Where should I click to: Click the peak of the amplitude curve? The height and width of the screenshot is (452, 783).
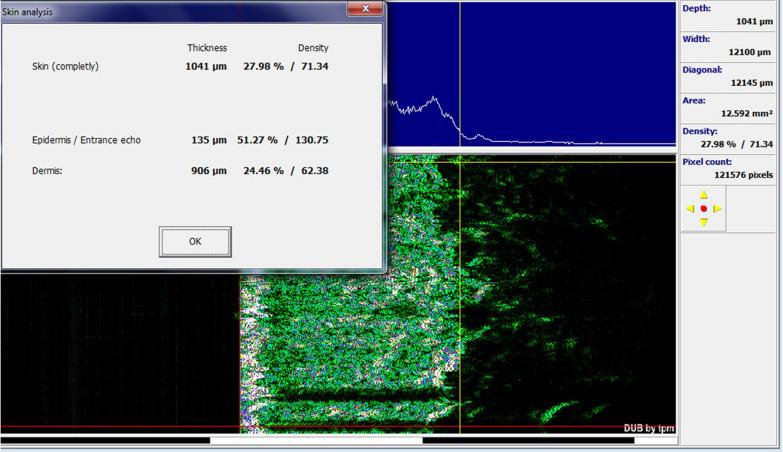coord(433,98)
